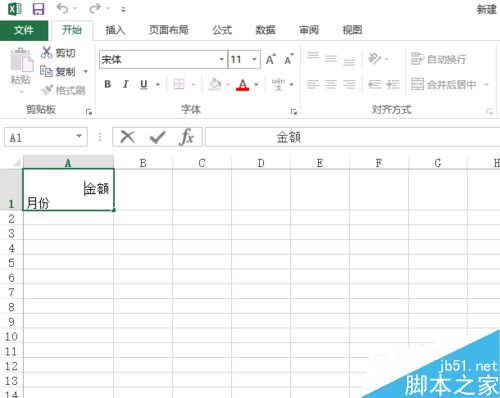Screen dimensions: 500x398
Task: Click the fill color paint bucket
Action: pos(215,84)
